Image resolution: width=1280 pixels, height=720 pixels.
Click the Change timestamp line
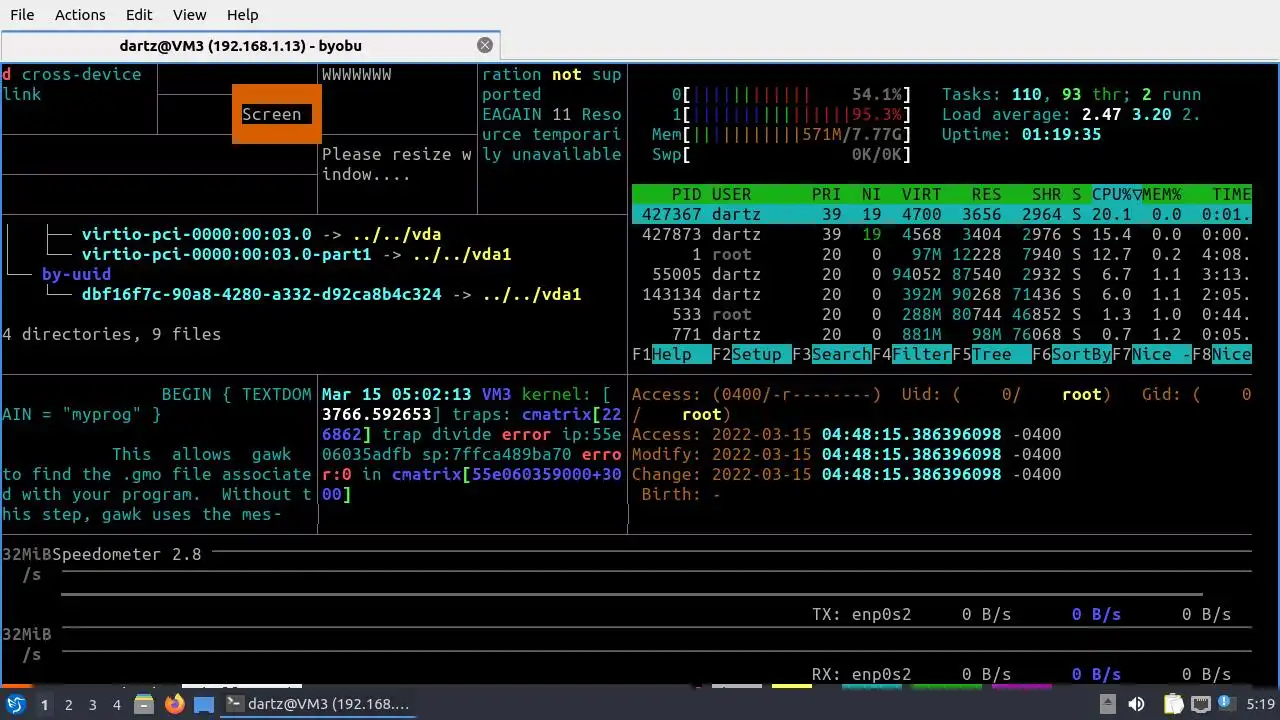[x=847, y=474]
